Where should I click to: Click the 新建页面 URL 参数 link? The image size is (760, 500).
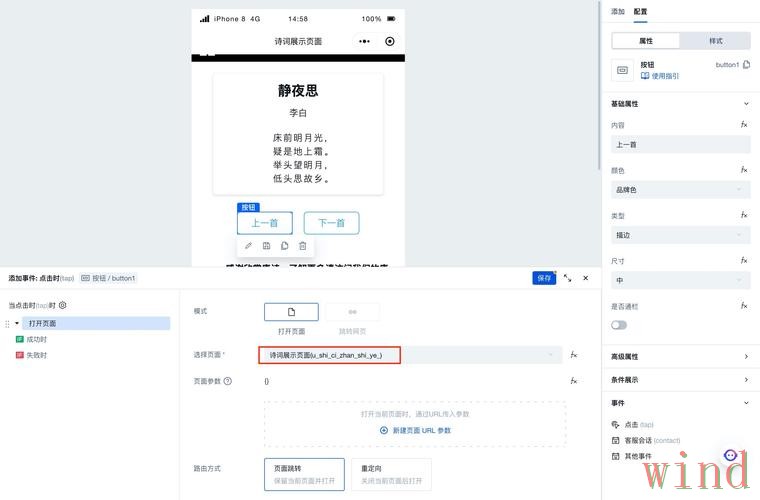415,430
